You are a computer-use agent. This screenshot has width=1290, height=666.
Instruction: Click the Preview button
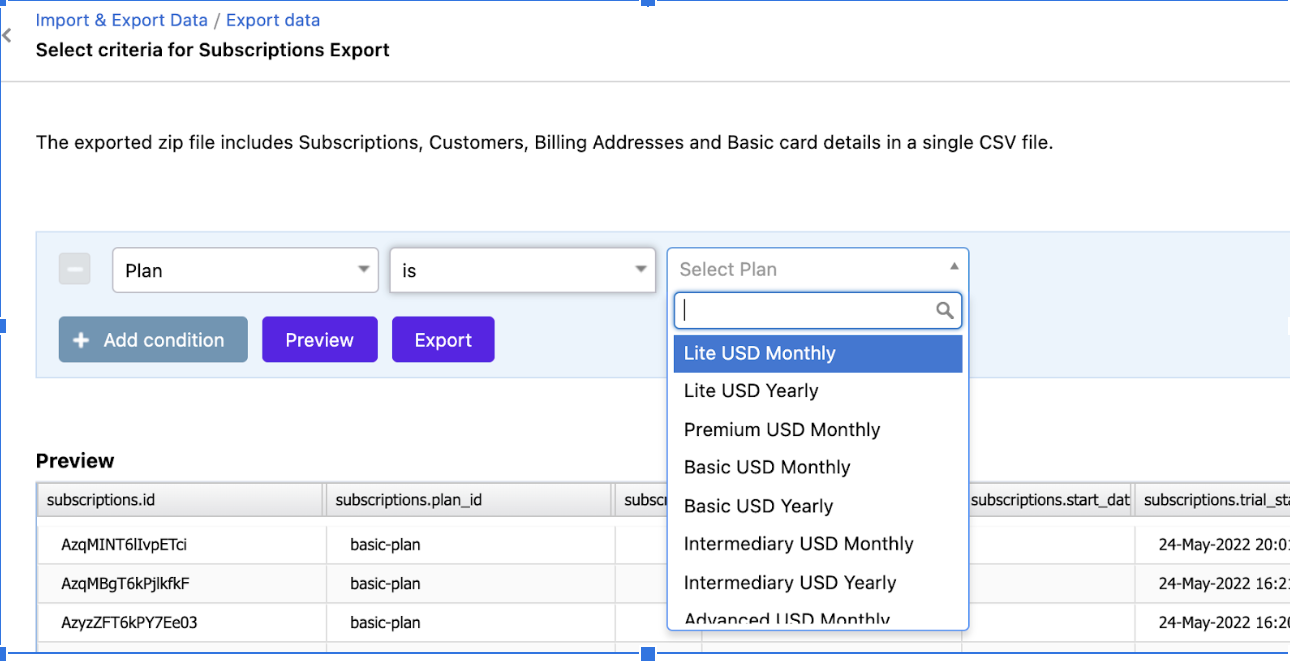coord(319,340)
